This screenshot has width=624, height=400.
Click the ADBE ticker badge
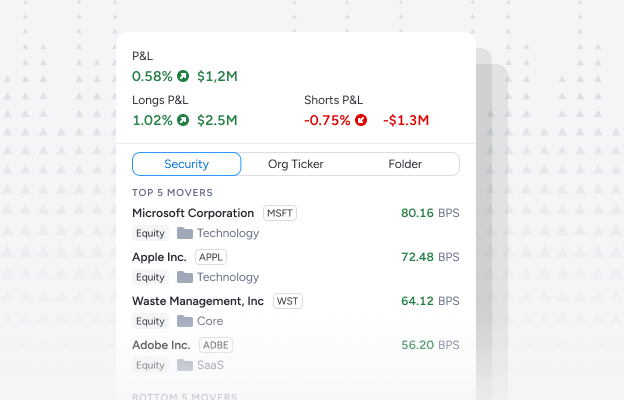click(216, 345)
